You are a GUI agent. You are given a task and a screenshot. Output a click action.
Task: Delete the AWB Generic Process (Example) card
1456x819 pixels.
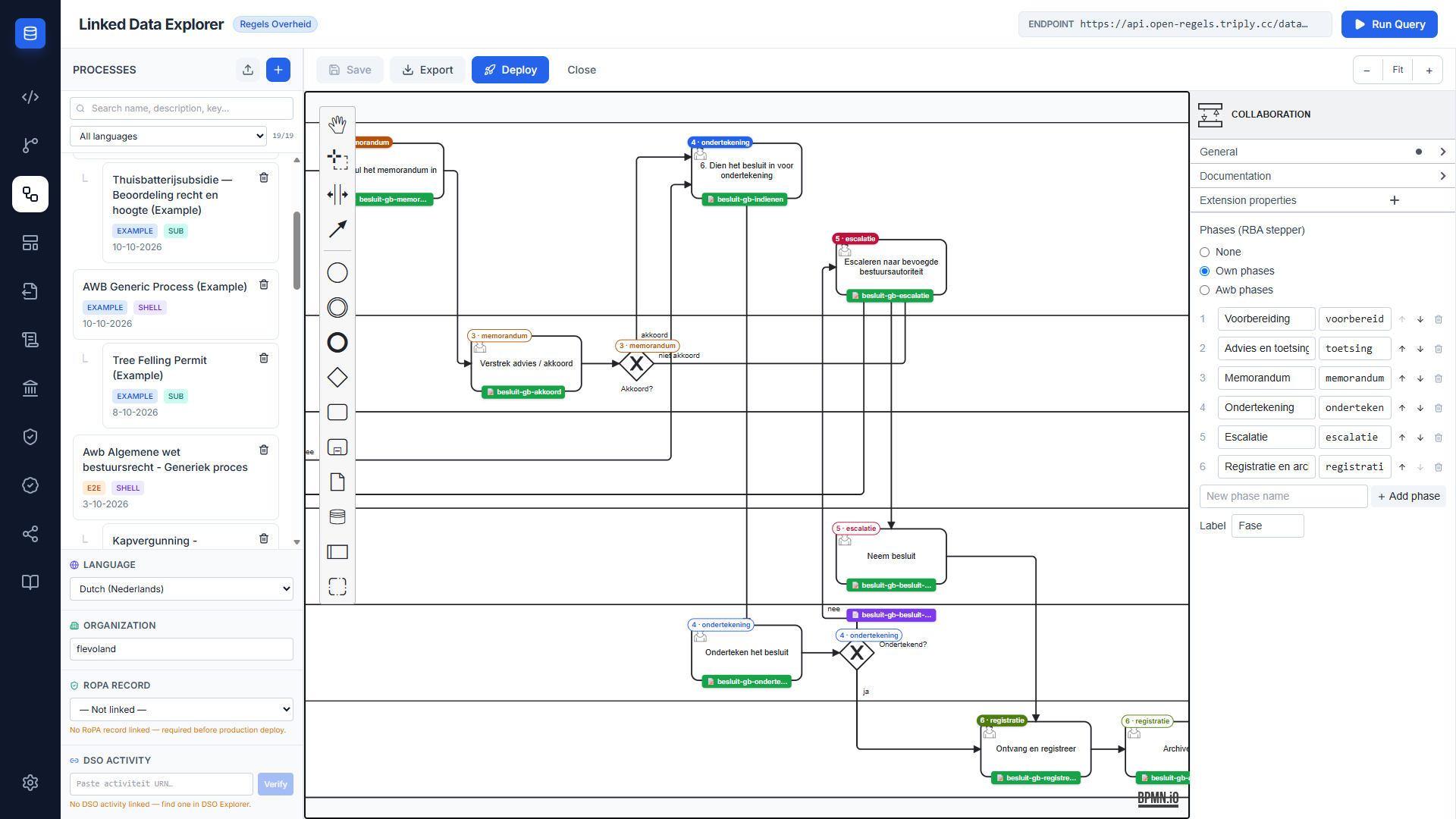(x=264, y=284)
